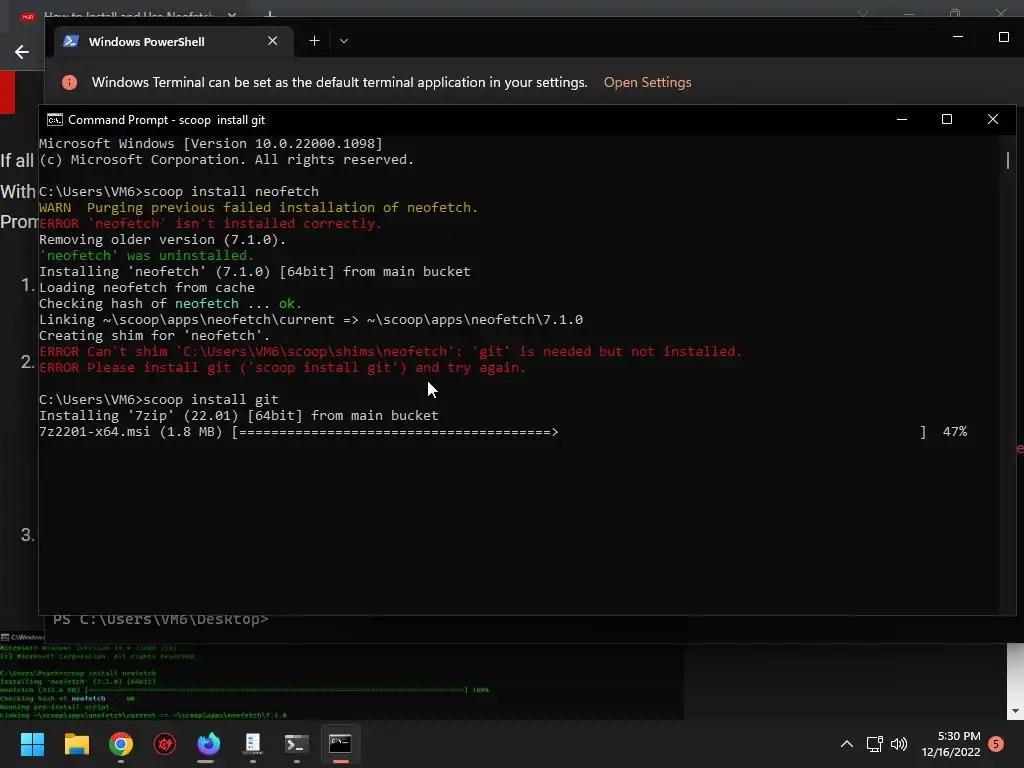Switch to Windows Terminal taskbar icon
Screen dimensions: 1024x768
point(296,744)
